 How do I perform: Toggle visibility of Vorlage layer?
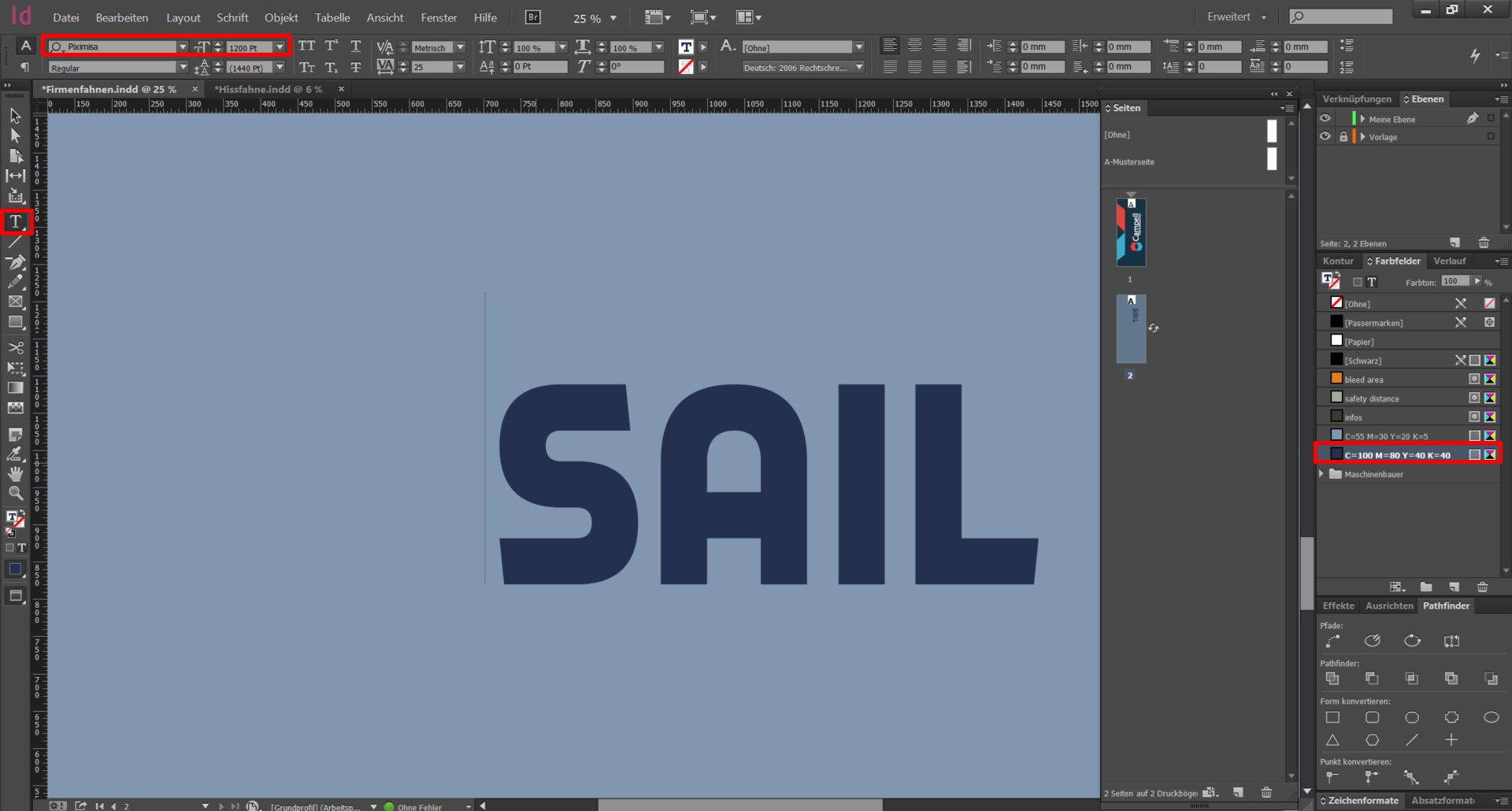pos(1325,136)
